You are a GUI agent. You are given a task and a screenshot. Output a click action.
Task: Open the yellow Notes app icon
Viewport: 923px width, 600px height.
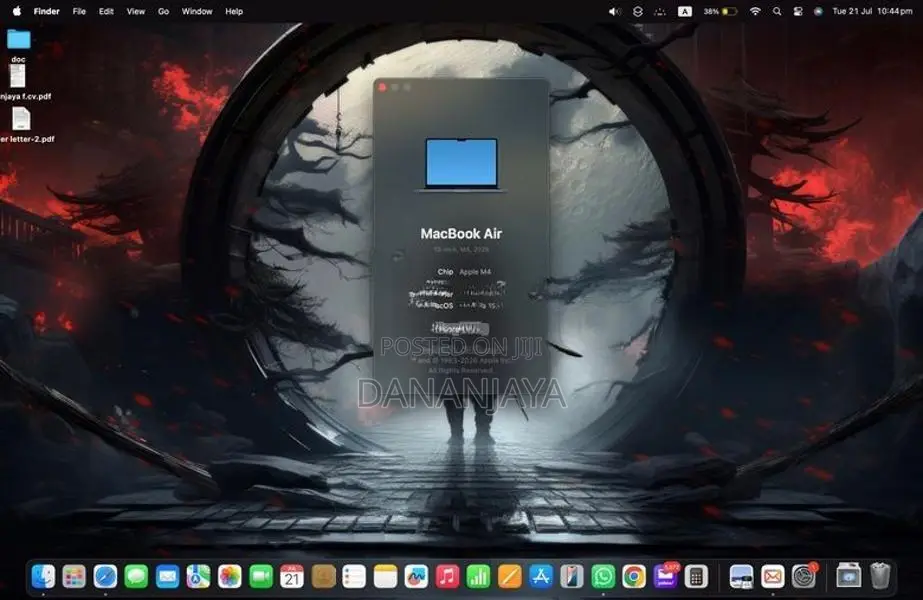tap(385, 576)
